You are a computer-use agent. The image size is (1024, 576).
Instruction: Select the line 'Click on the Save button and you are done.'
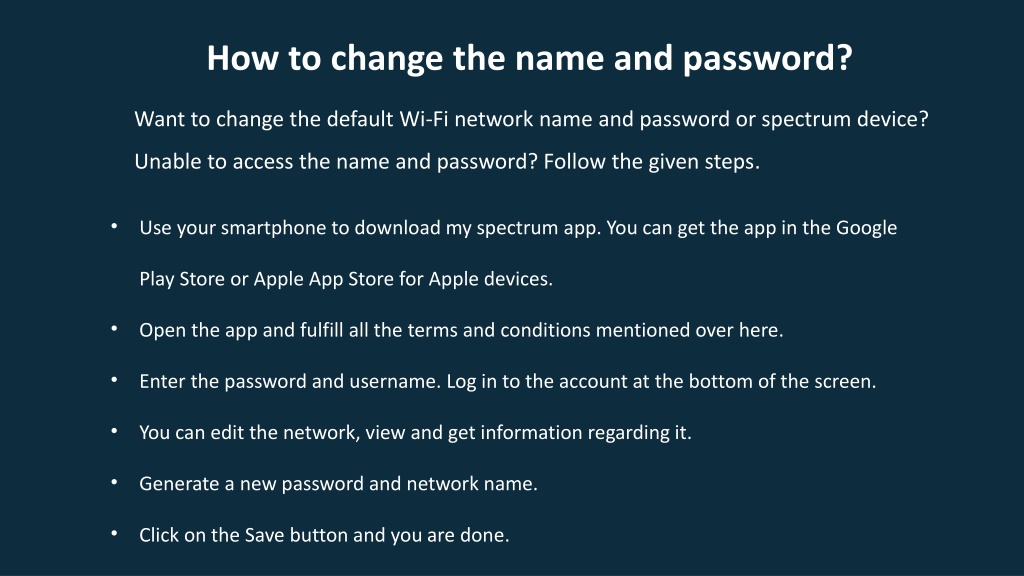pyautogui.click(x=324, y=536)
